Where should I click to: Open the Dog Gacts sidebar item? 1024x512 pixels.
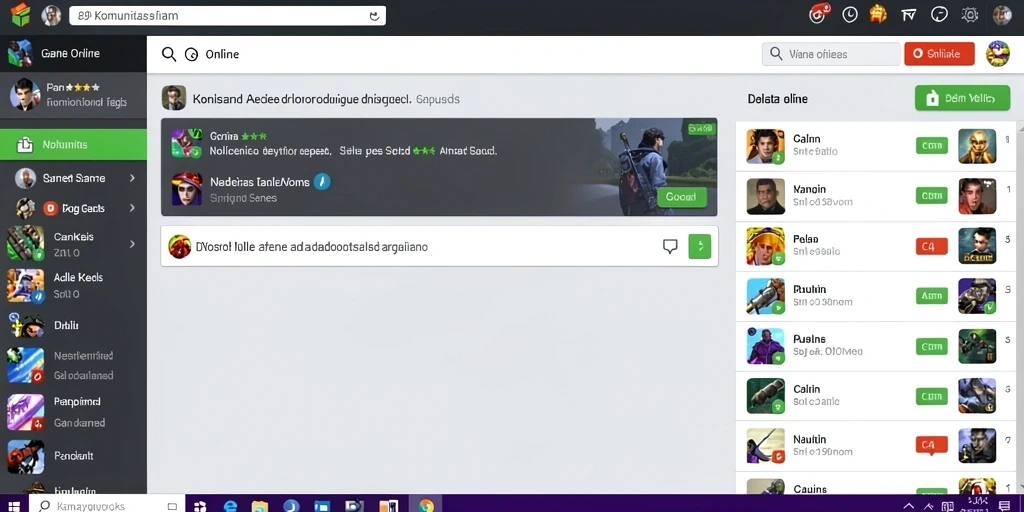click(x=73, y=208)
